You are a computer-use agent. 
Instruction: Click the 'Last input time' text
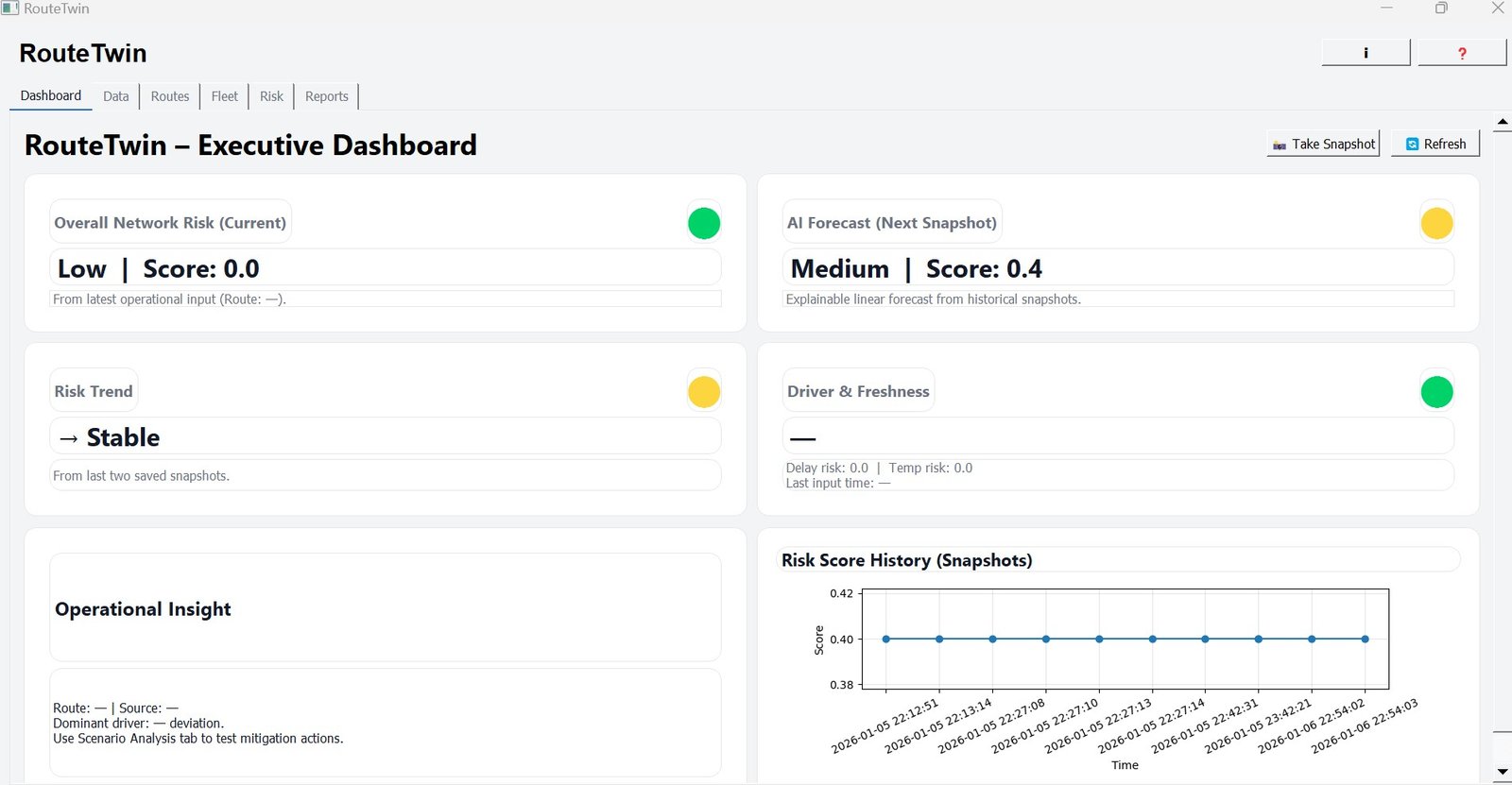(x=838, y=483)
